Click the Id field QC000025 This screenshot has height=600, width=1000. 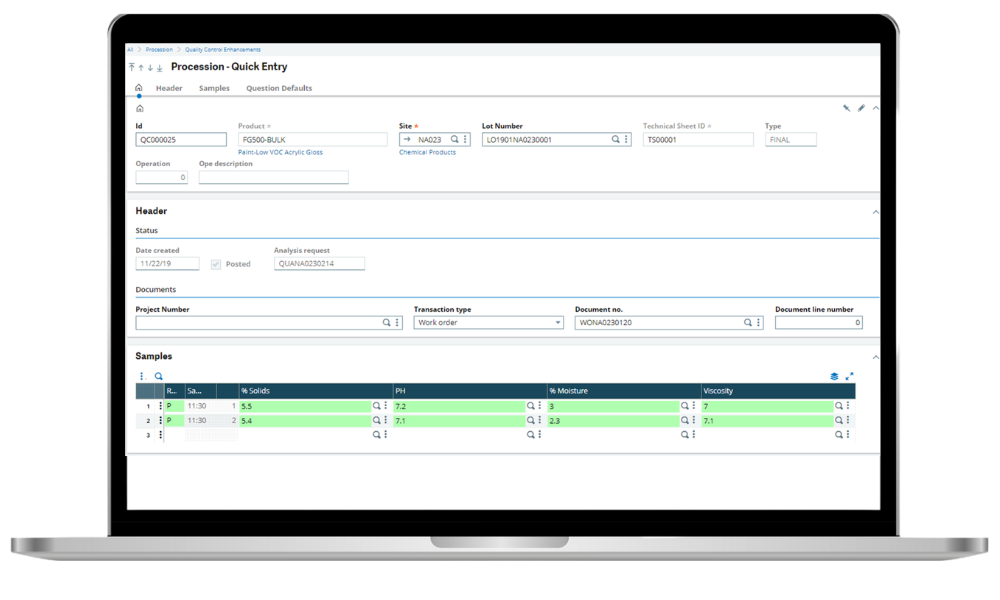[x=181, y=140]
